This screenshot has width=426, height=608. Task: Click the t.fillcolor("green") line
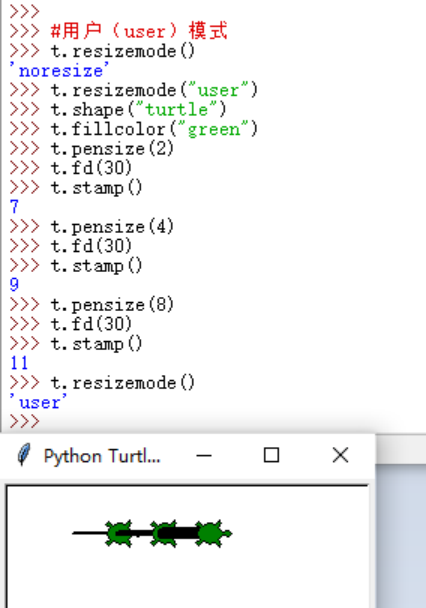coord(154,129)
